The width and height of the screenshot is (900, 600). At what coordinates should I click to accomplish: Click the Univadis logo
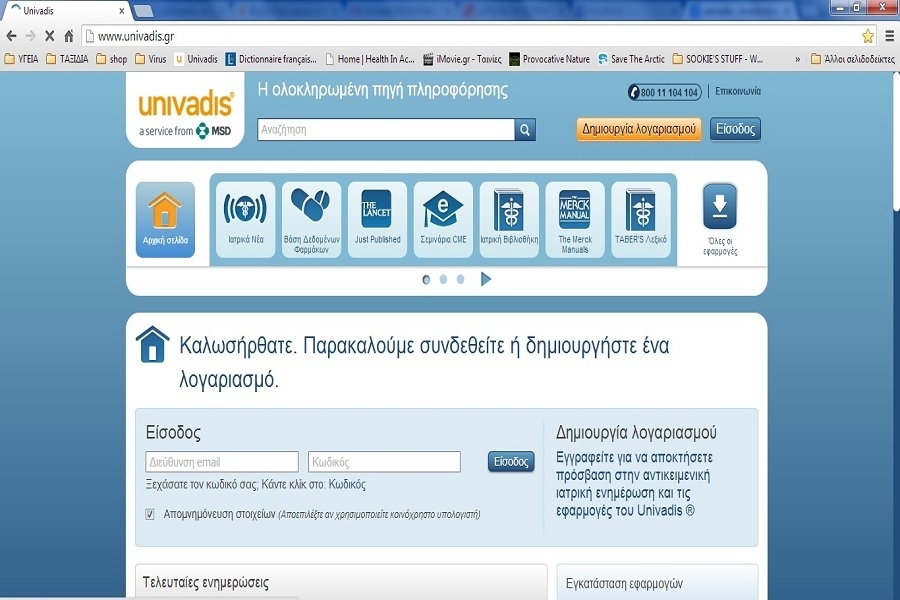(x=185, y=112)
